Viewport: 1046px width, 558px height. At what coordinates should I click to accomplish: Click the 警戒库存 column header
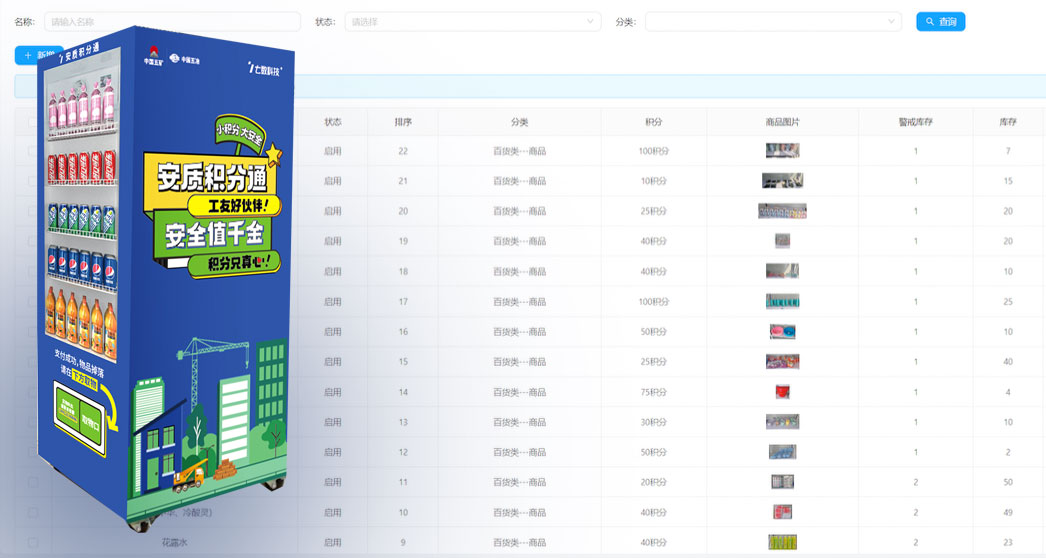point(915,122)
